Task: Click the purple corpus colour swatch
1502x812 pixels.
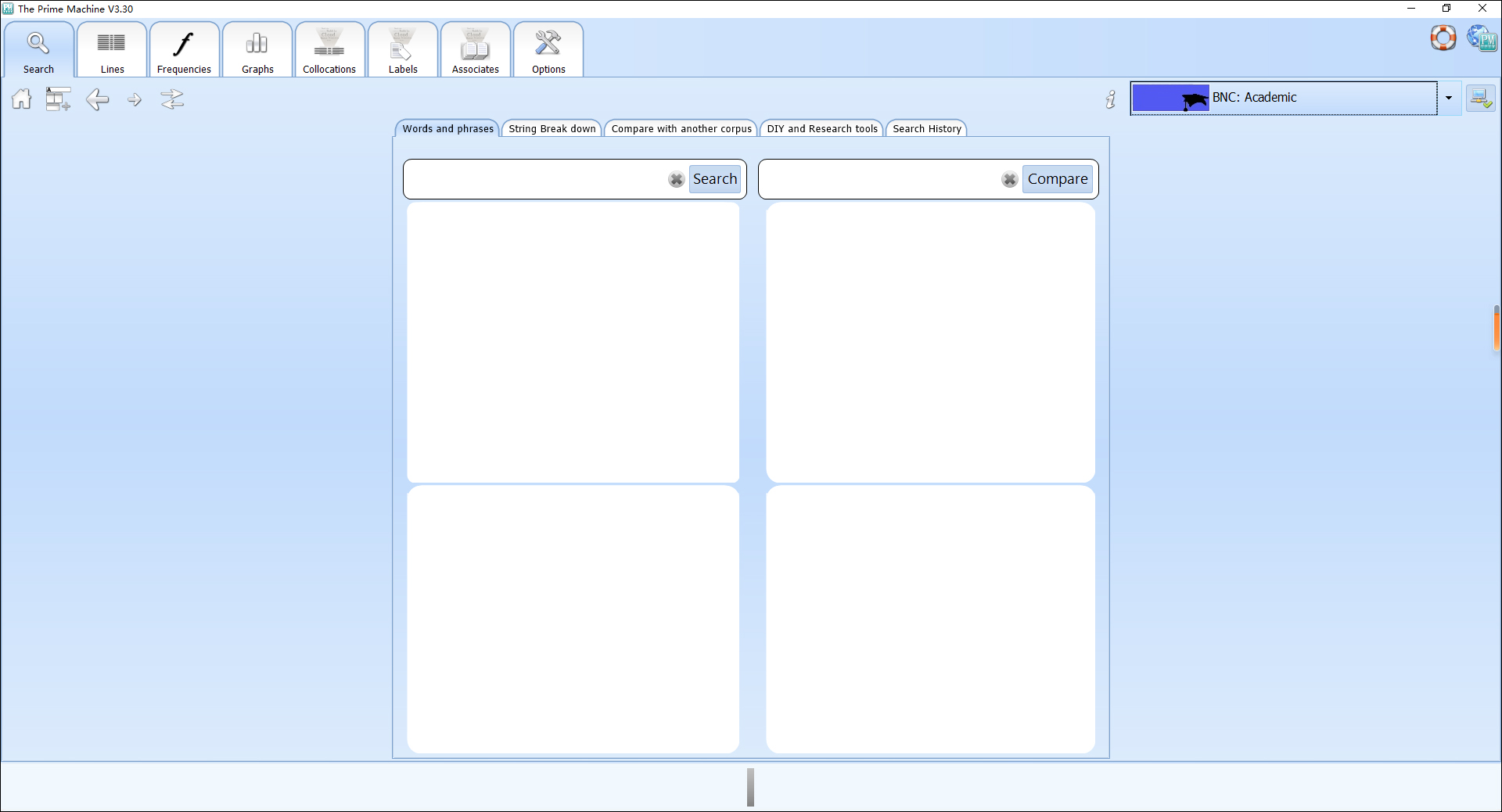Action: [x=1170, y=98]
